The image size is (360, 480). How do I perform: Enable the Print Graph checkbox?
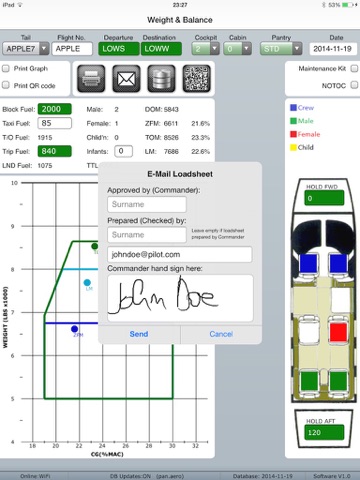[6, 69]
